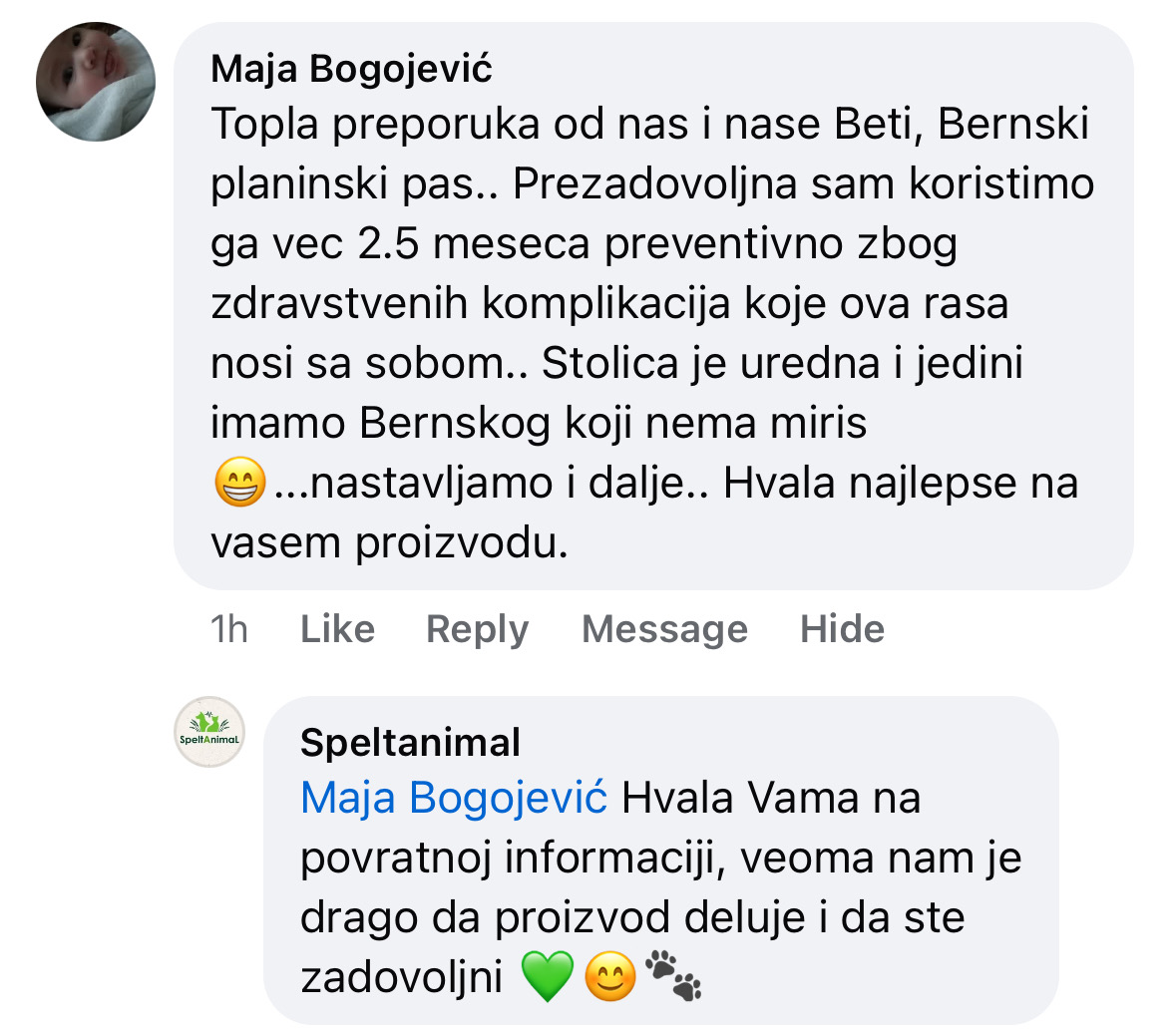
Task: Open the Speltanimal page name link
Action: tap(410, 742)
